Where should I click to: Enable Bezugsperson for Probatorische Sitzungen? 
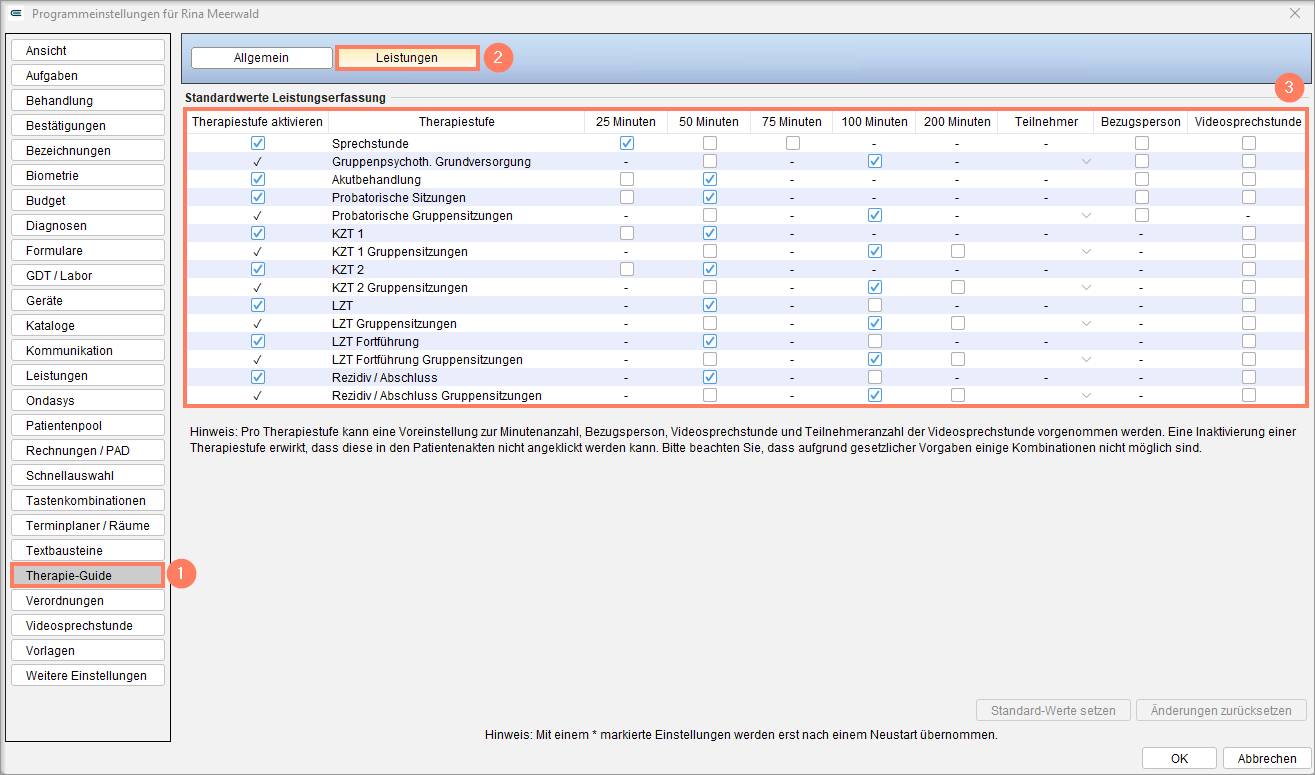(1141, 197)
